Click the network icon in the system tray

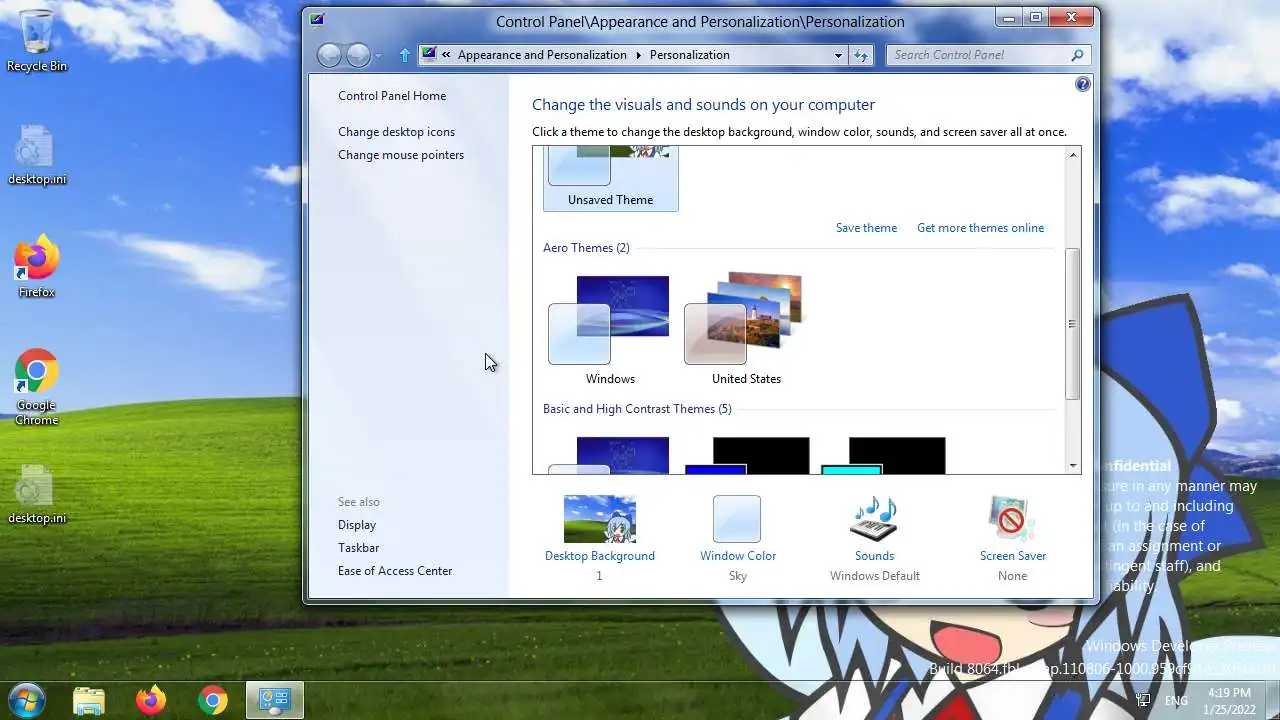[1143, 700]
